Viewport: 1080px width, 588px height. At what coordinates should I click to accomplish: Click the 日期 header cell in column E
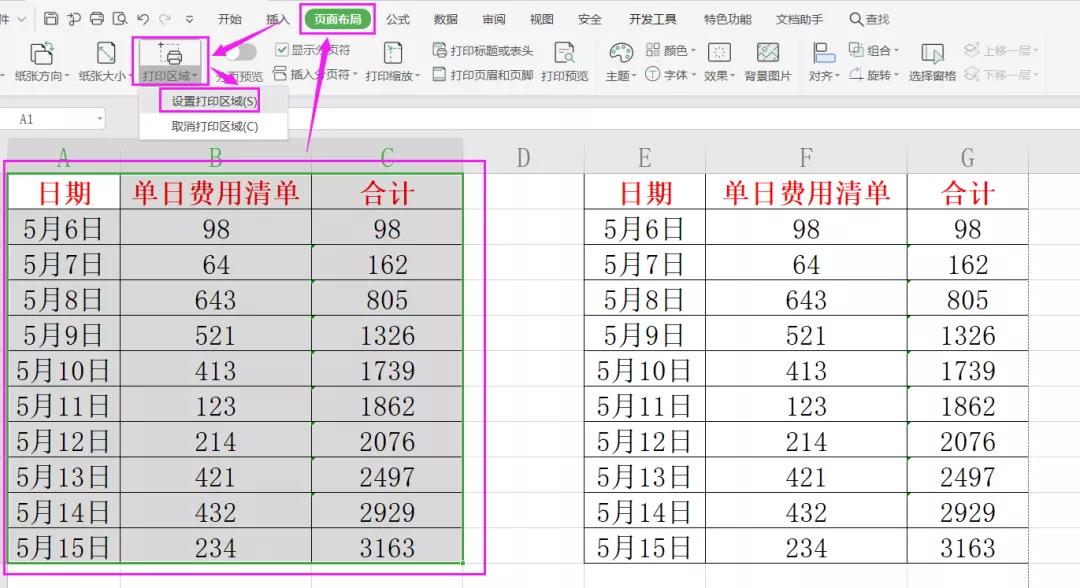645,192
